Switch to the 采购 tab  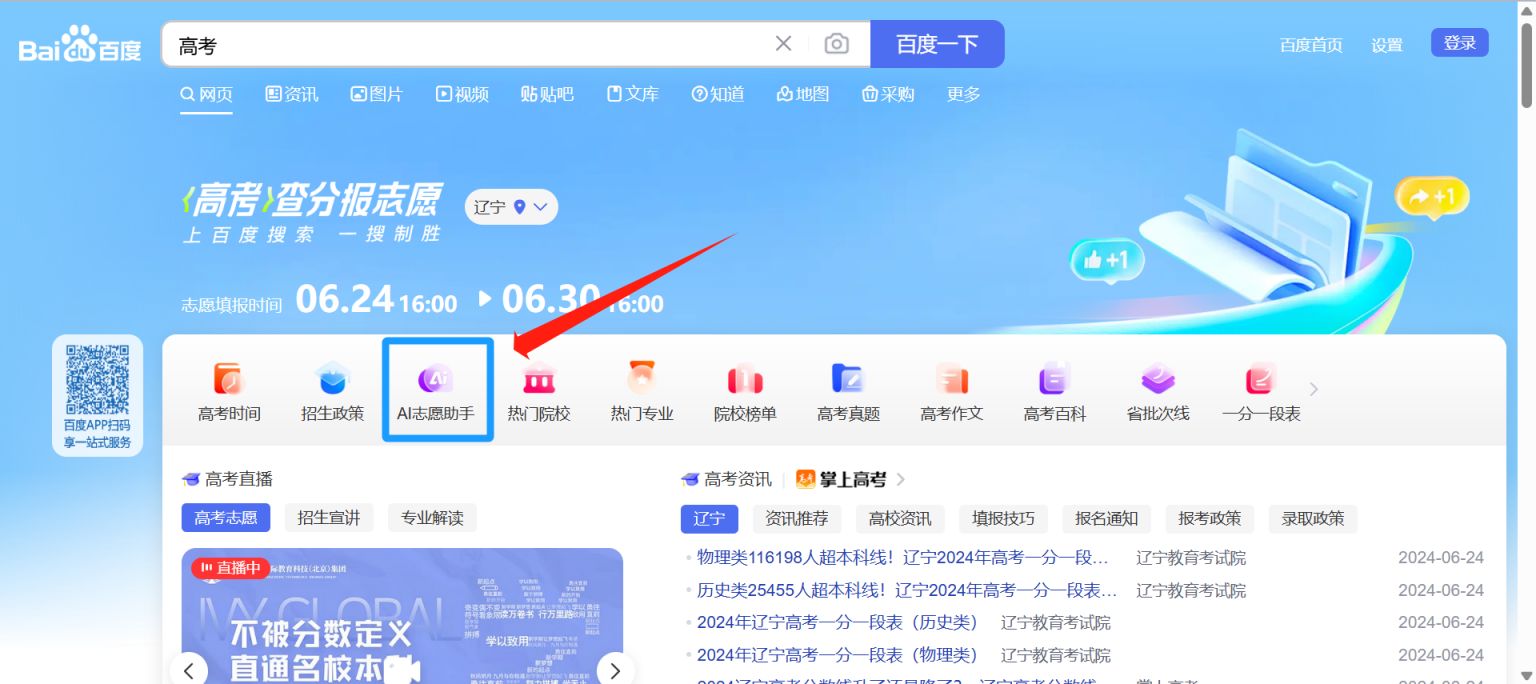(888, 94)
